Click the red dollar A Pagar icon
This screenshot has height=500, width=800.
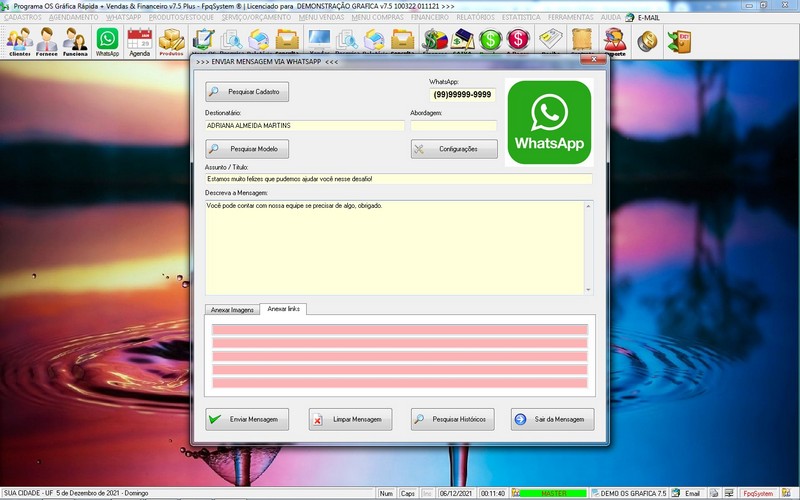pyautogui.click(x=518, y=40)
